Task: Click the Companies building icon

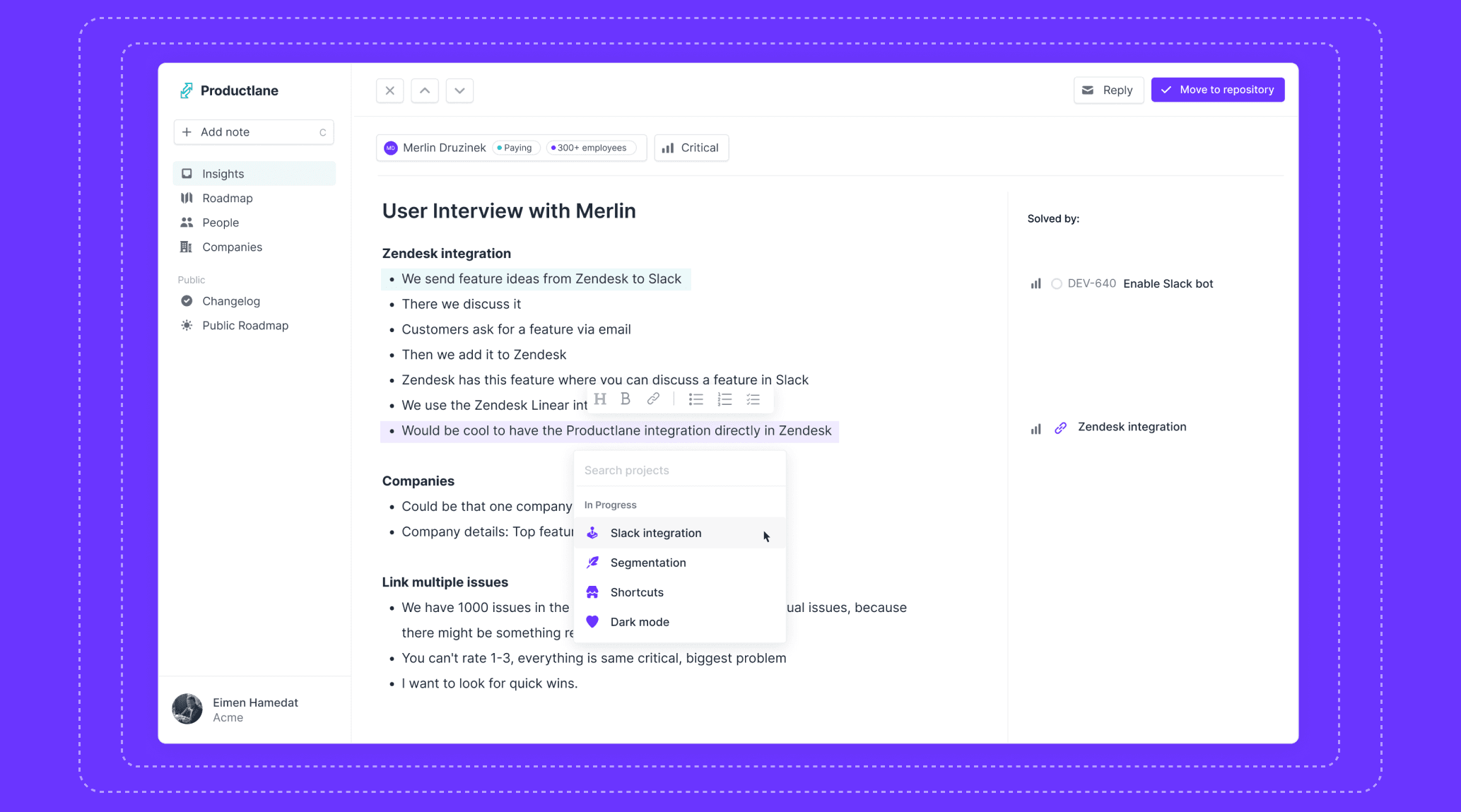Action: click(x=187, y=247)
